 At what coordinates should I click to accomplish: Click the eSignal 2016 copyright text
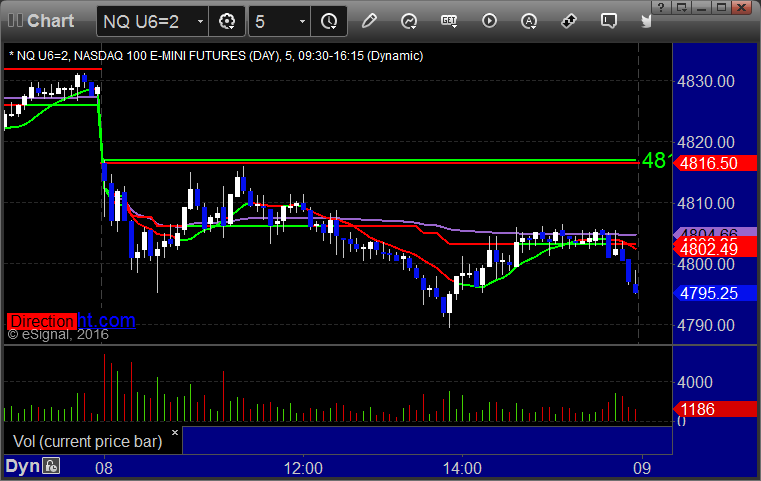pyautogui.click(x=58, y=334)
